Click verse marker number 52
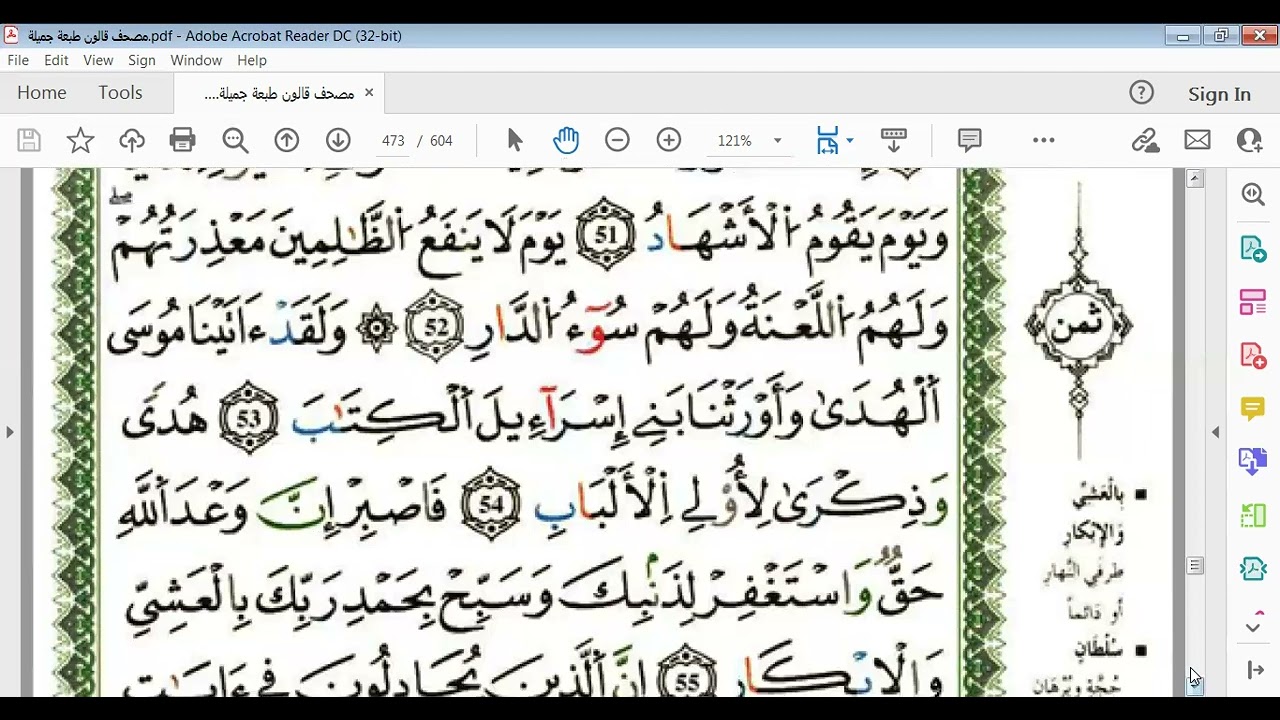 pos(436,327)
